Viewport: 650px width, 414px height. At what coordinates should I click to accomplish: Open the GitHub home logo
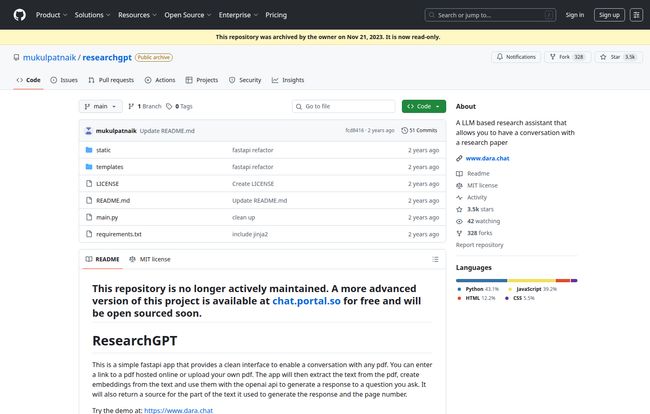coord(19,15)
